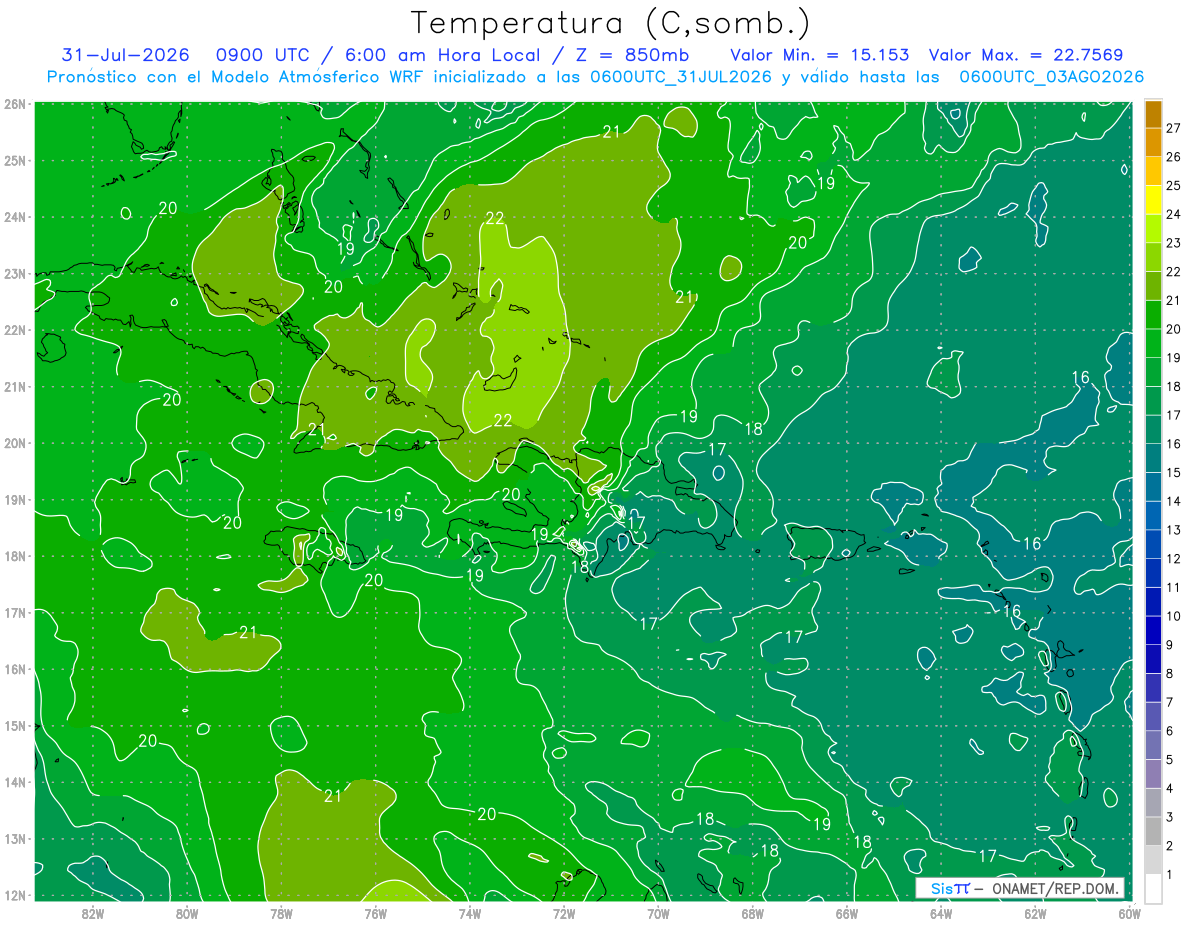Click color scale label "10"

1173,616
